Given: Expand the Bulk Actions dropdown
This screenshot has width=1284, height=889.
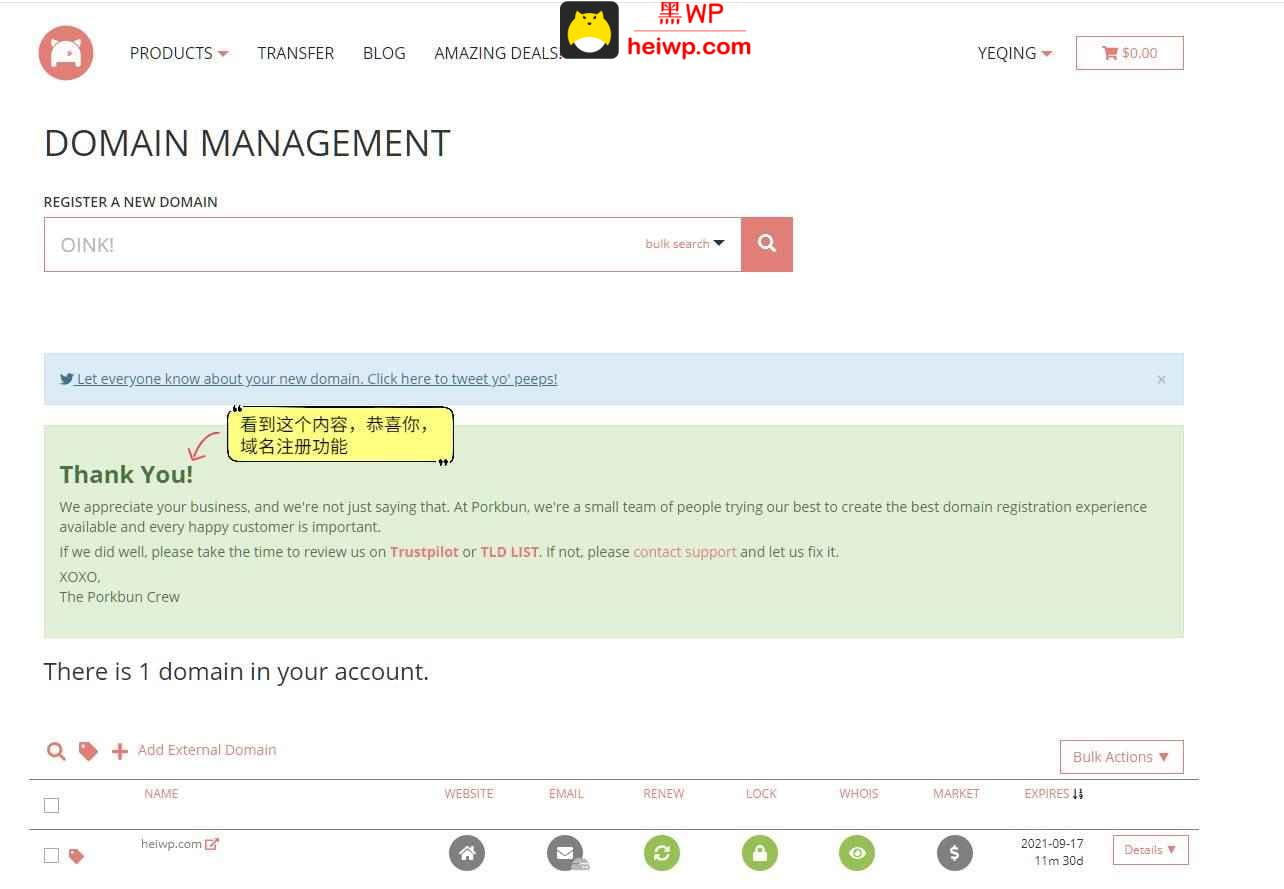Looking at the screenshot, I should point(1121,757).
